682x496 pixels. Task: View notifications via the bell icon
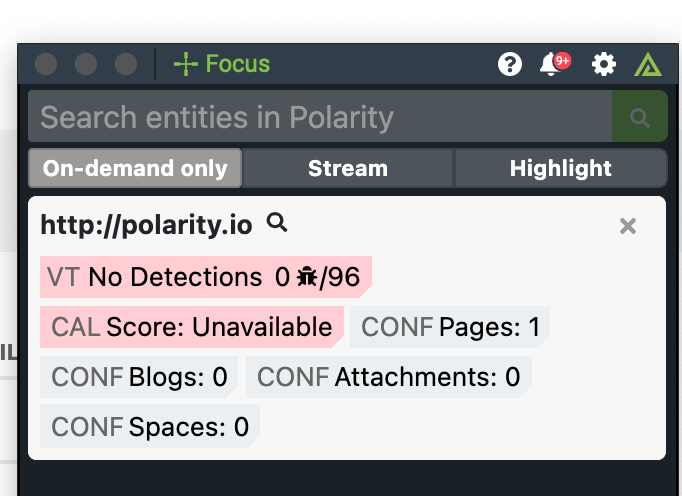[551, 64]
